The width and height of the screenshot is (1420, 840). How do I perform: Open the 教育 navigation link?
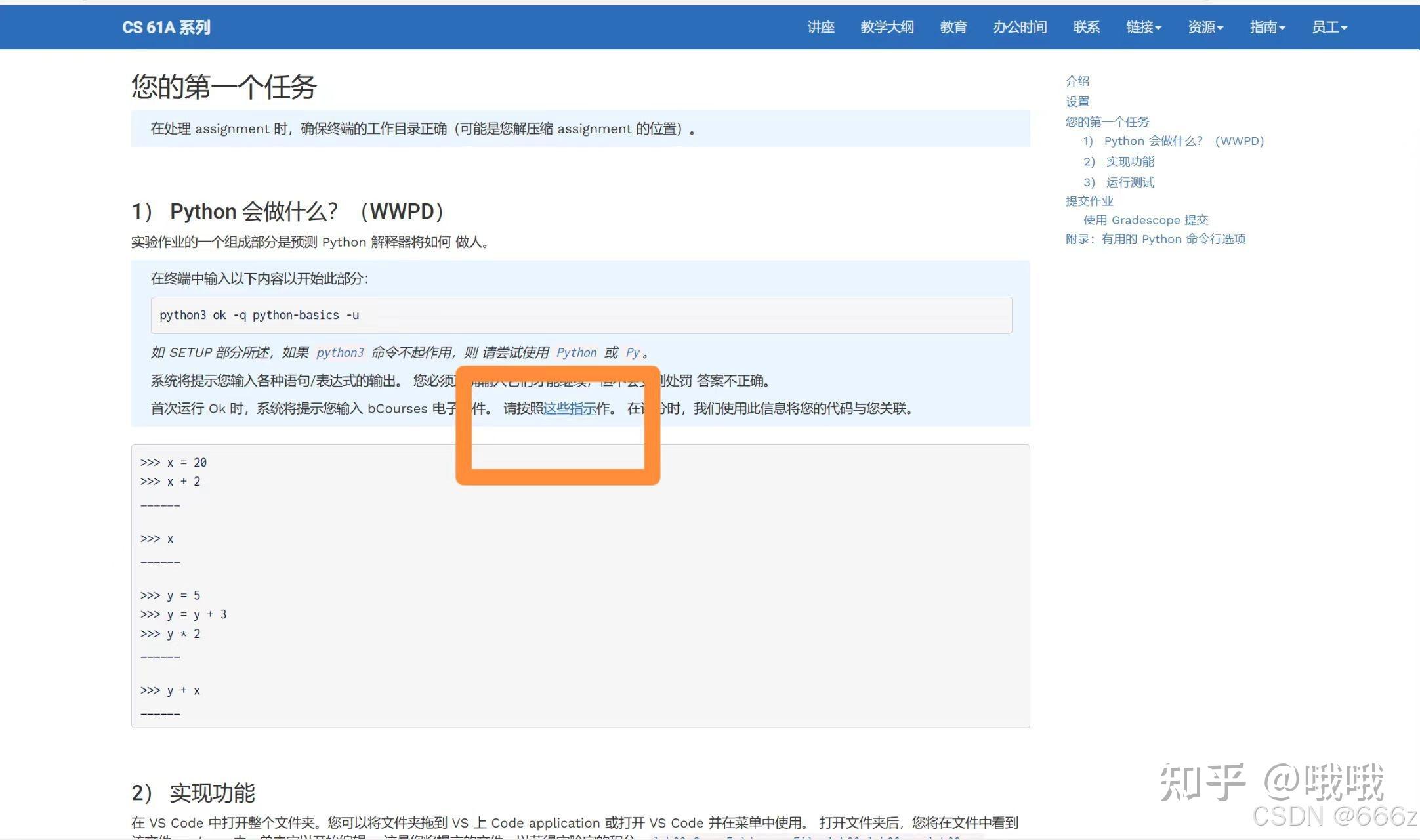tap(953, 27)
